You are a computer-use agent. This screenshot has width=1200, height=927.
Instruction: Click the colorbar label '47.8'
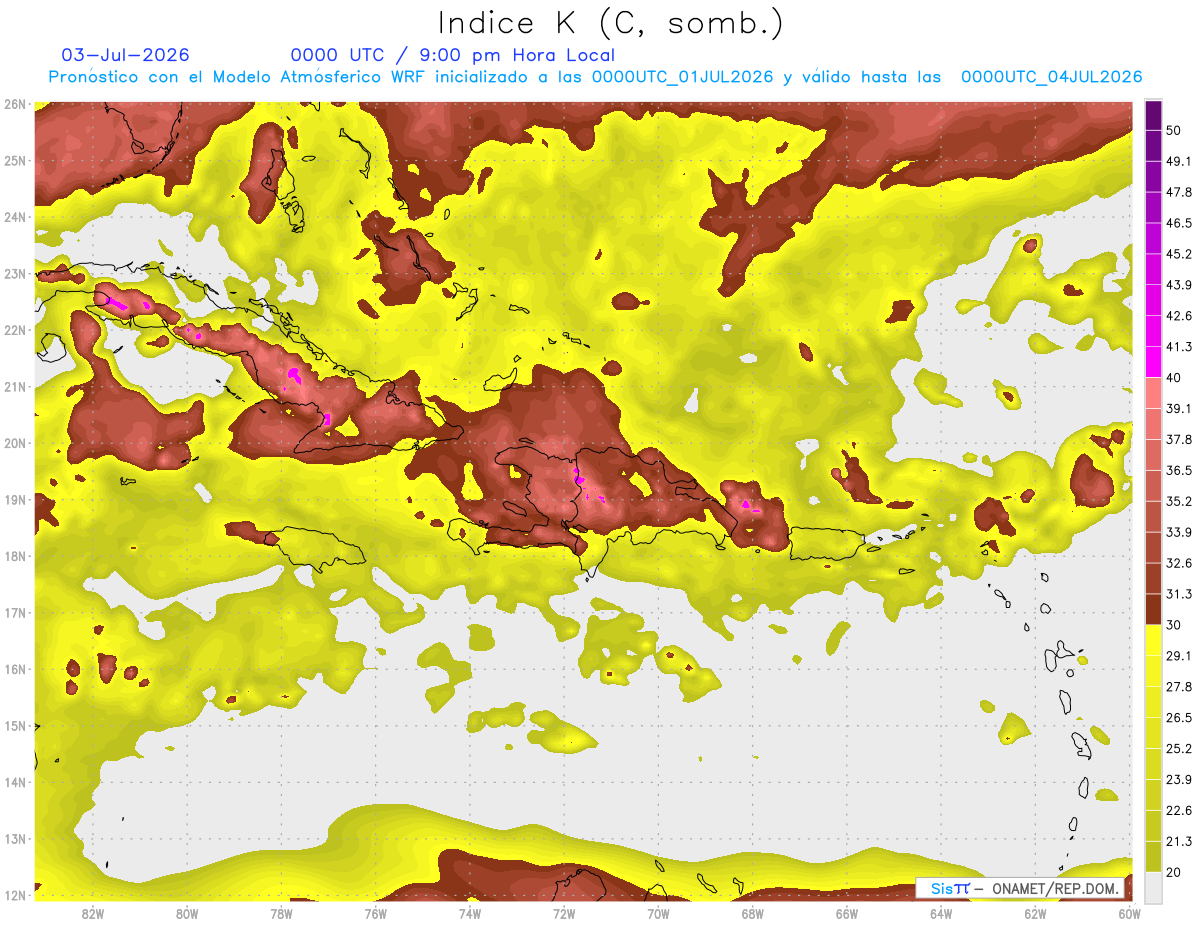pos(1178,192)
